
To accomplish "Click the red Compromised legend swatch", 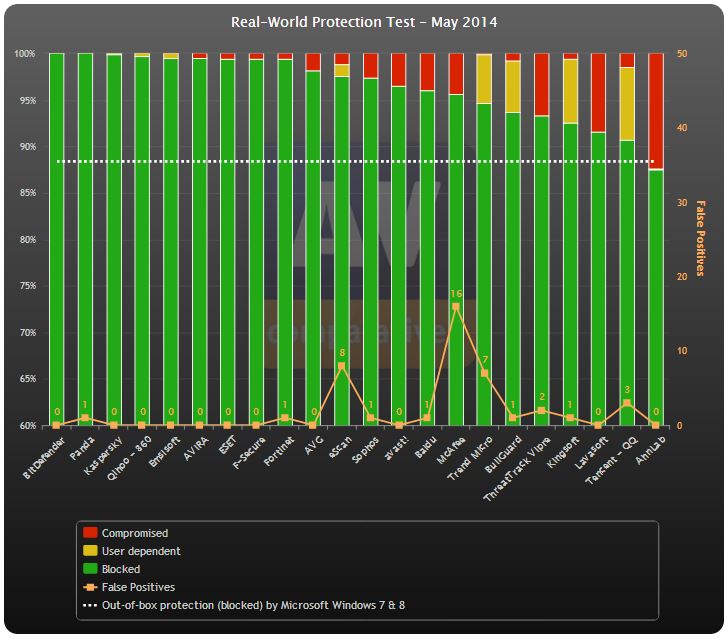I will 90,533.
